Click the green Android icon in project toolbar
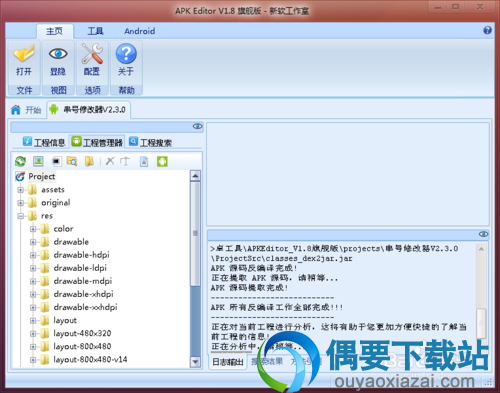This screenshot has width=500, height=393. (162, 161)
